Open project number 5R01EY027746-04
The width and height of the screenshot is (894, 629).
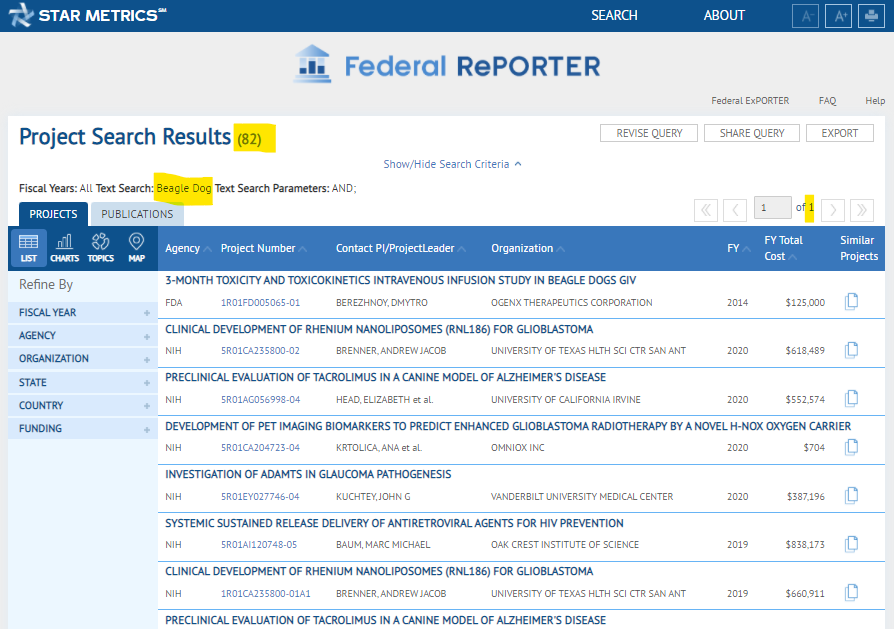click(260, 497)
